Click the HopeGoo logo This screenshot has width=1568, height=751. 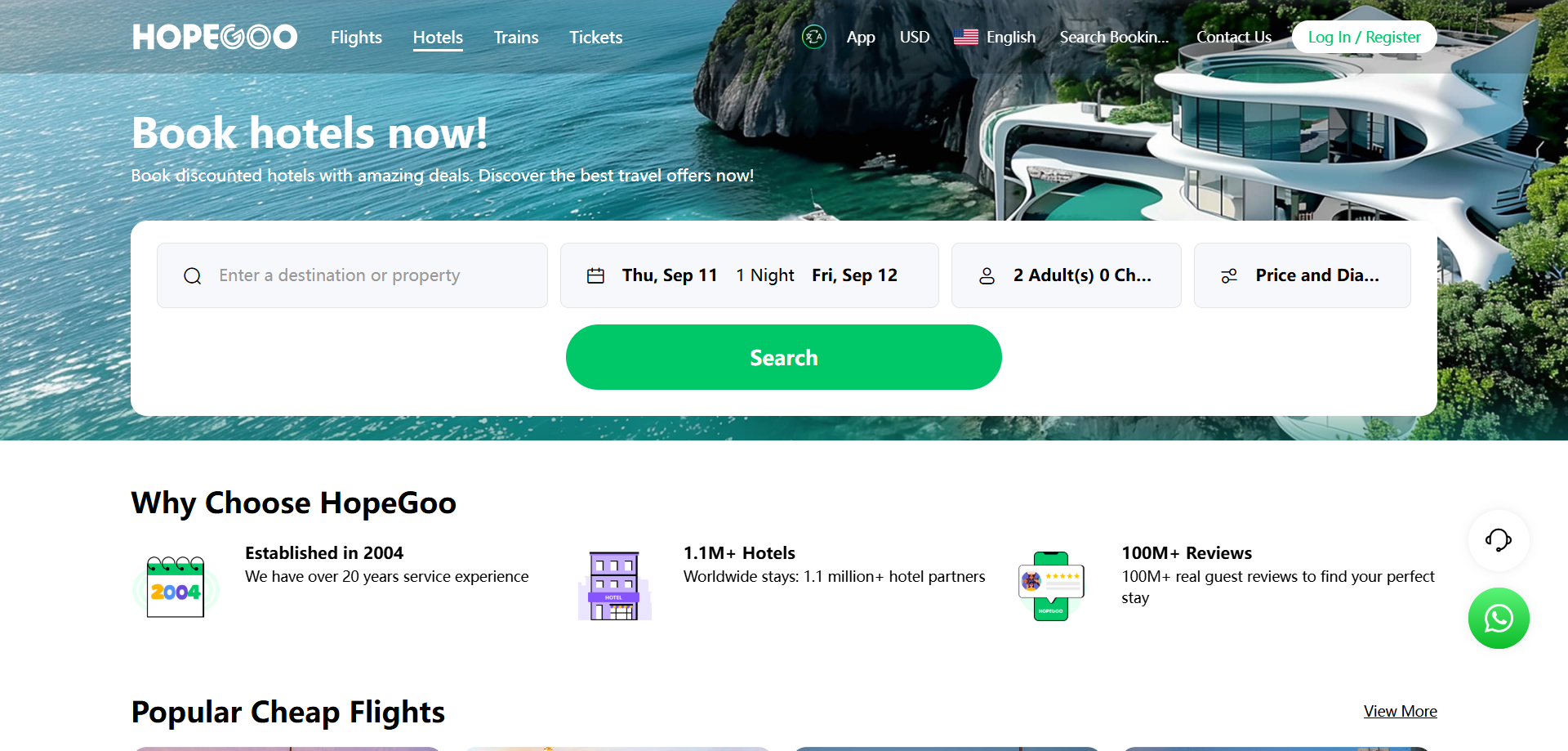pyautogui.click(x=215, y=37)
